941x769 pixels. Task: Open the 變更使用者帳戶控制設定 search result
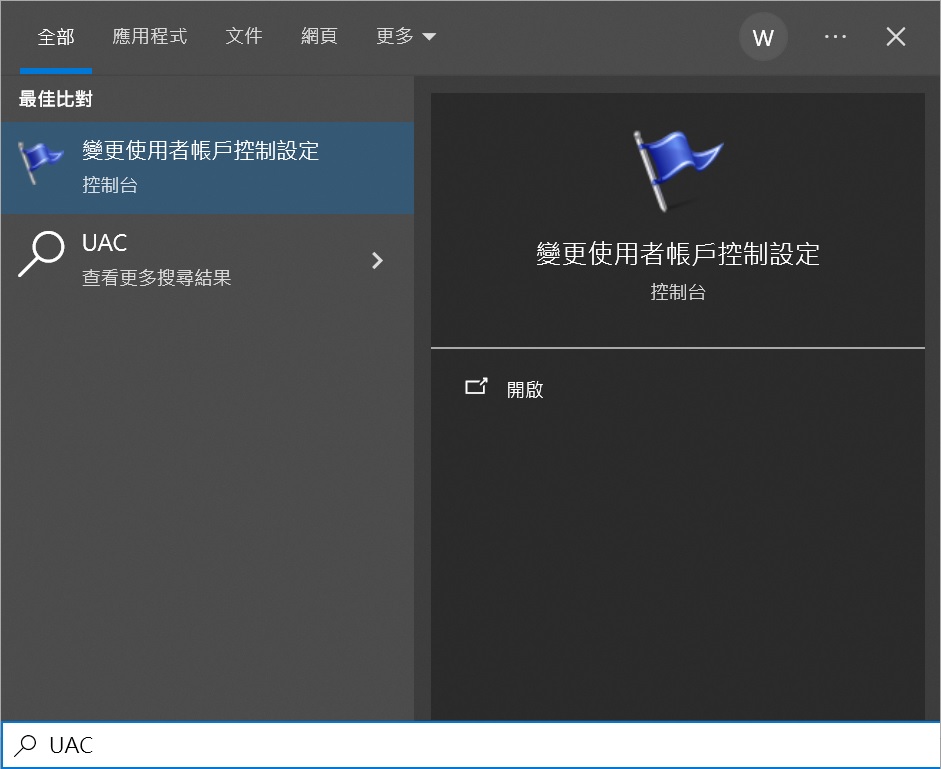click(x=208, y=167)
